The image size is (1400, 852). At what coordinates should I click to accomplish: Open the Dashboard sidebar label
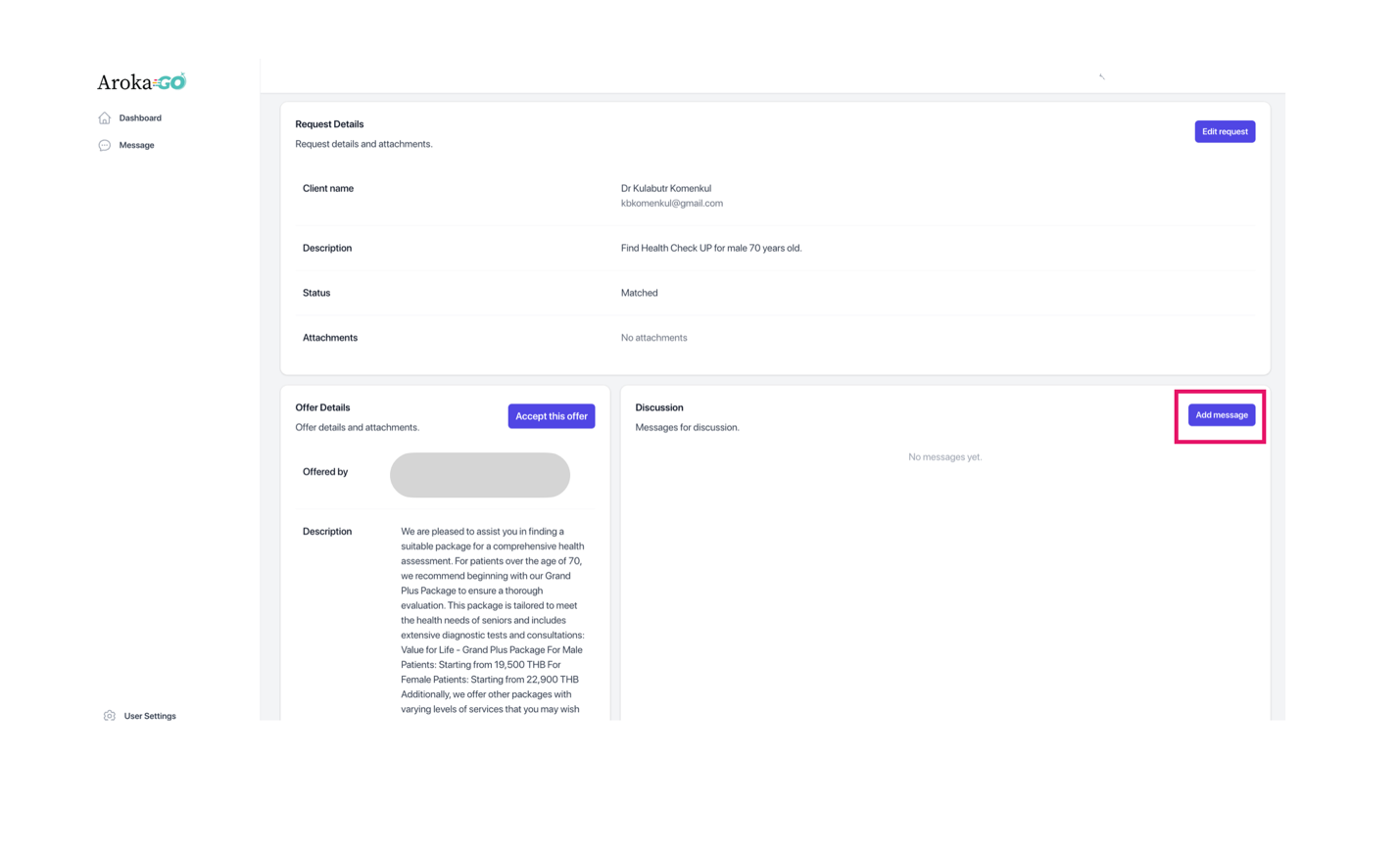point(140,118)
